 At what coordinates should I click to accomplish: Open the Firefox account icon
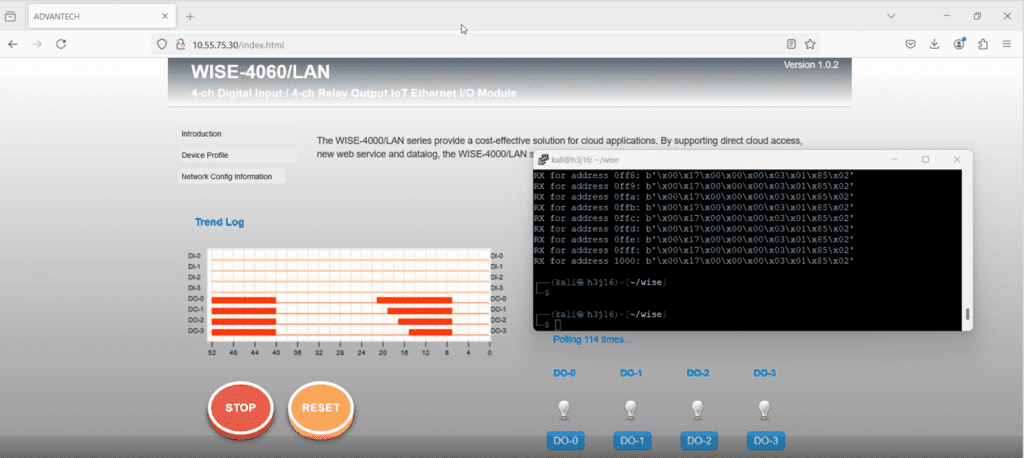pyautogui.click(x=959, y=44)
